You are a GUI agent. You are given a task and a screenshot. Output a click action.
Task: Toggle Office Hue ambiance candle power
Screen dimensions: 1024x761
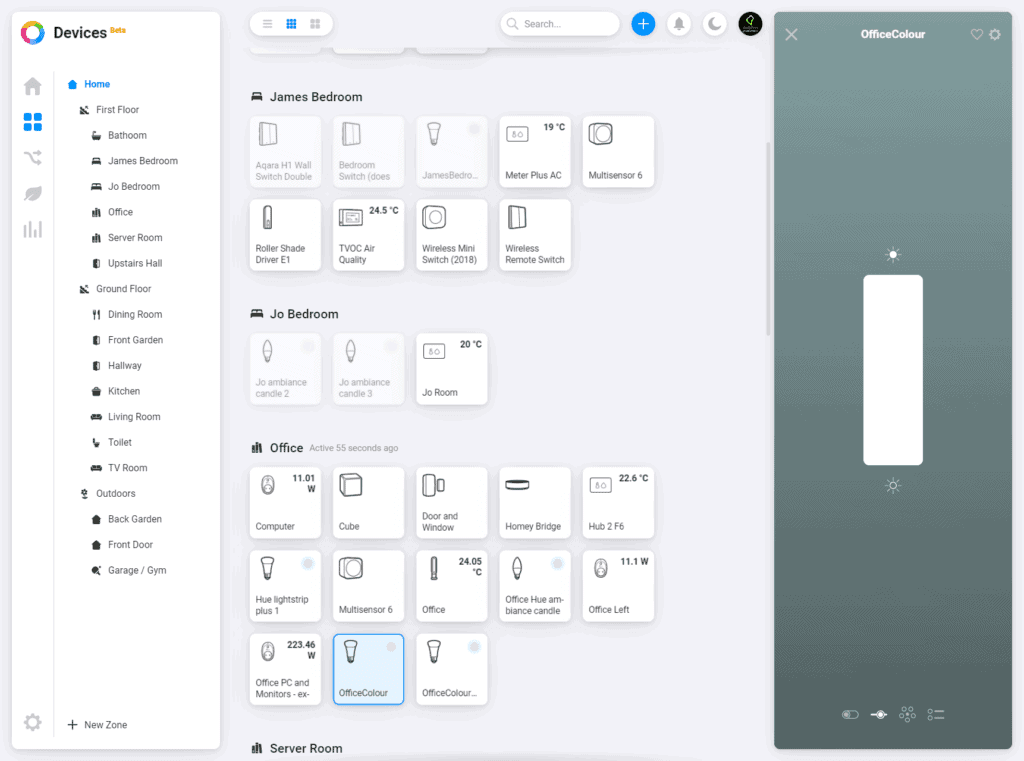pos(558,564)
